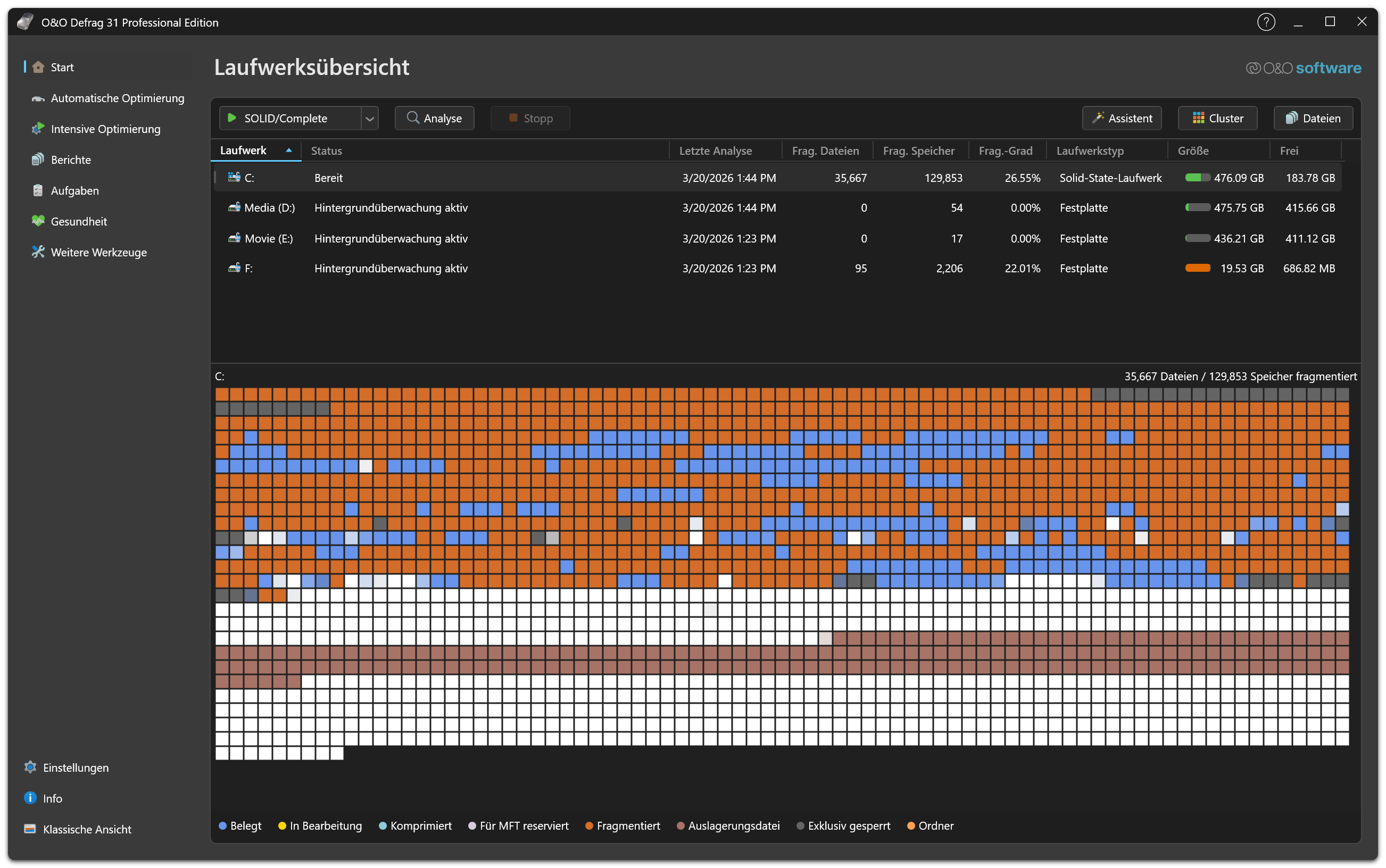The width and height of the screenshot is (1386, 868).
Task: Sort by the Laufwerk column header arrow
Action: 289,151
